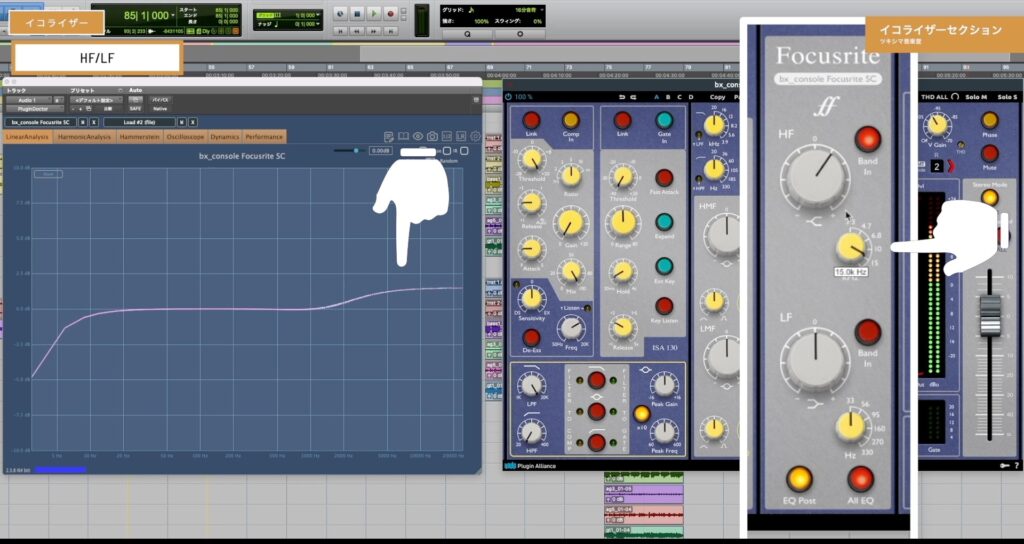The image size is (1024, 544).
Task: Open the bx_console Focusrite SC slot selector
Action: click(x=40, y=122)
